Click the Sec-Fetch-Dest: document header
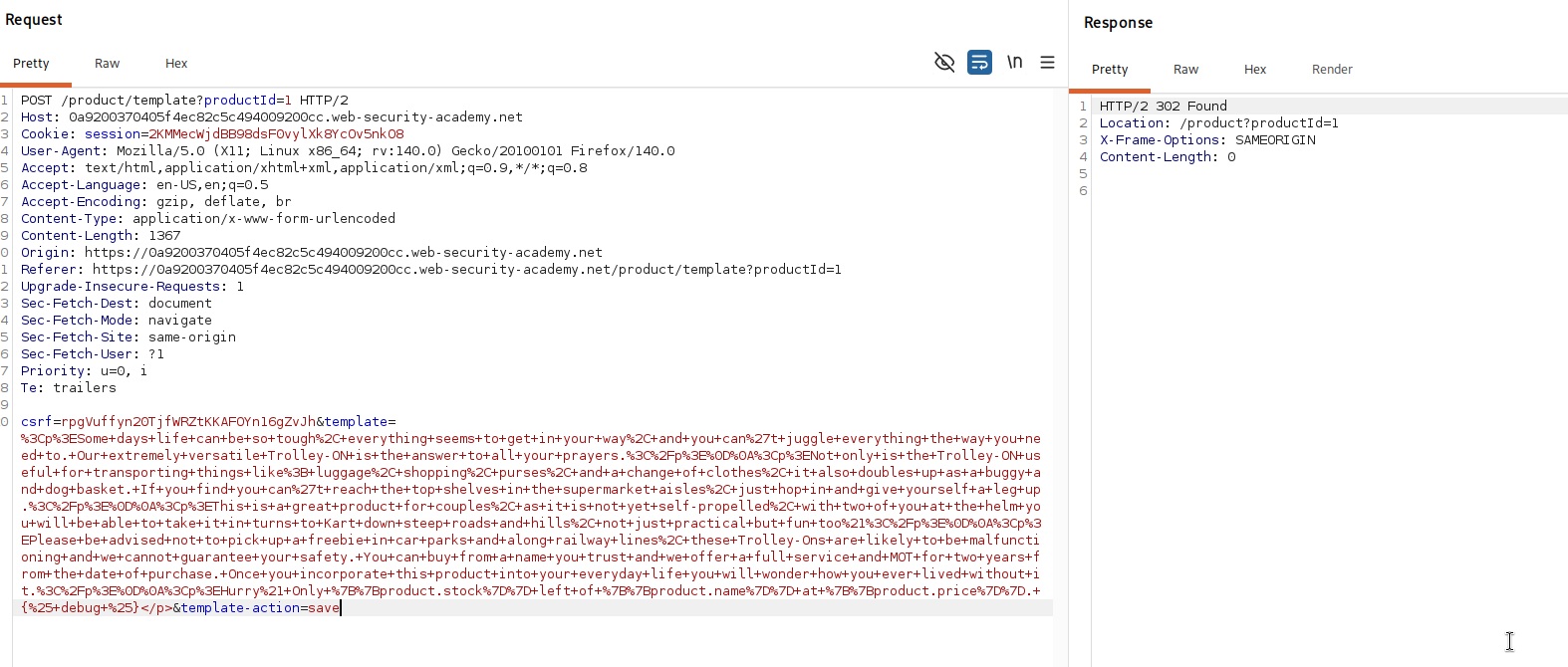Image resolution: width=1568 pixels, height=667 pixels. [x=117, y=304]
